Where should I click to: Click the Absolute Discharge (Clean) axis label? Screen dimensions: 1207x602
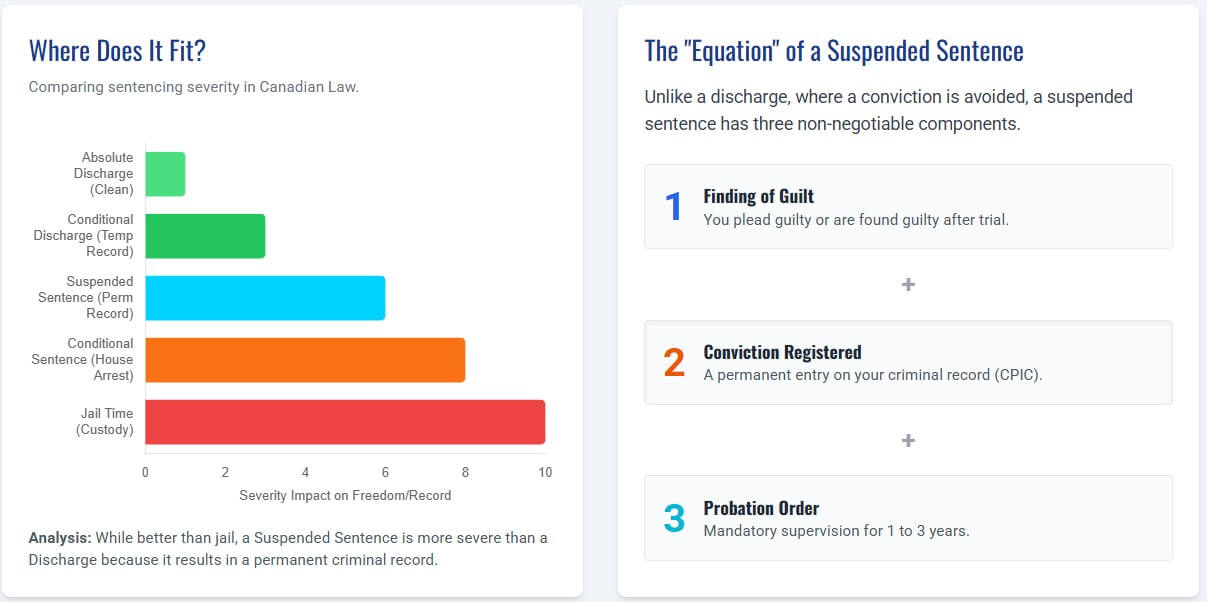pyautogui.click(x=107, y=174)
